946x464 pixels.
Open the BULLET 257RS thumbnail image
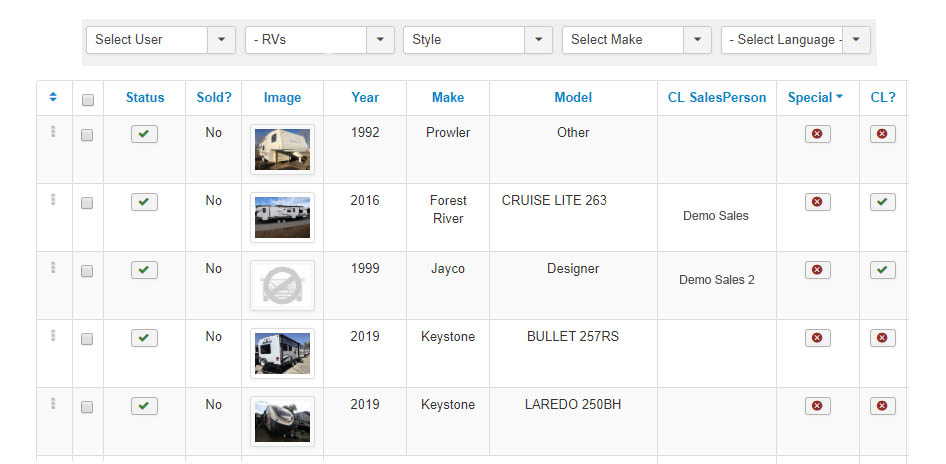click(x=282, y=354)
